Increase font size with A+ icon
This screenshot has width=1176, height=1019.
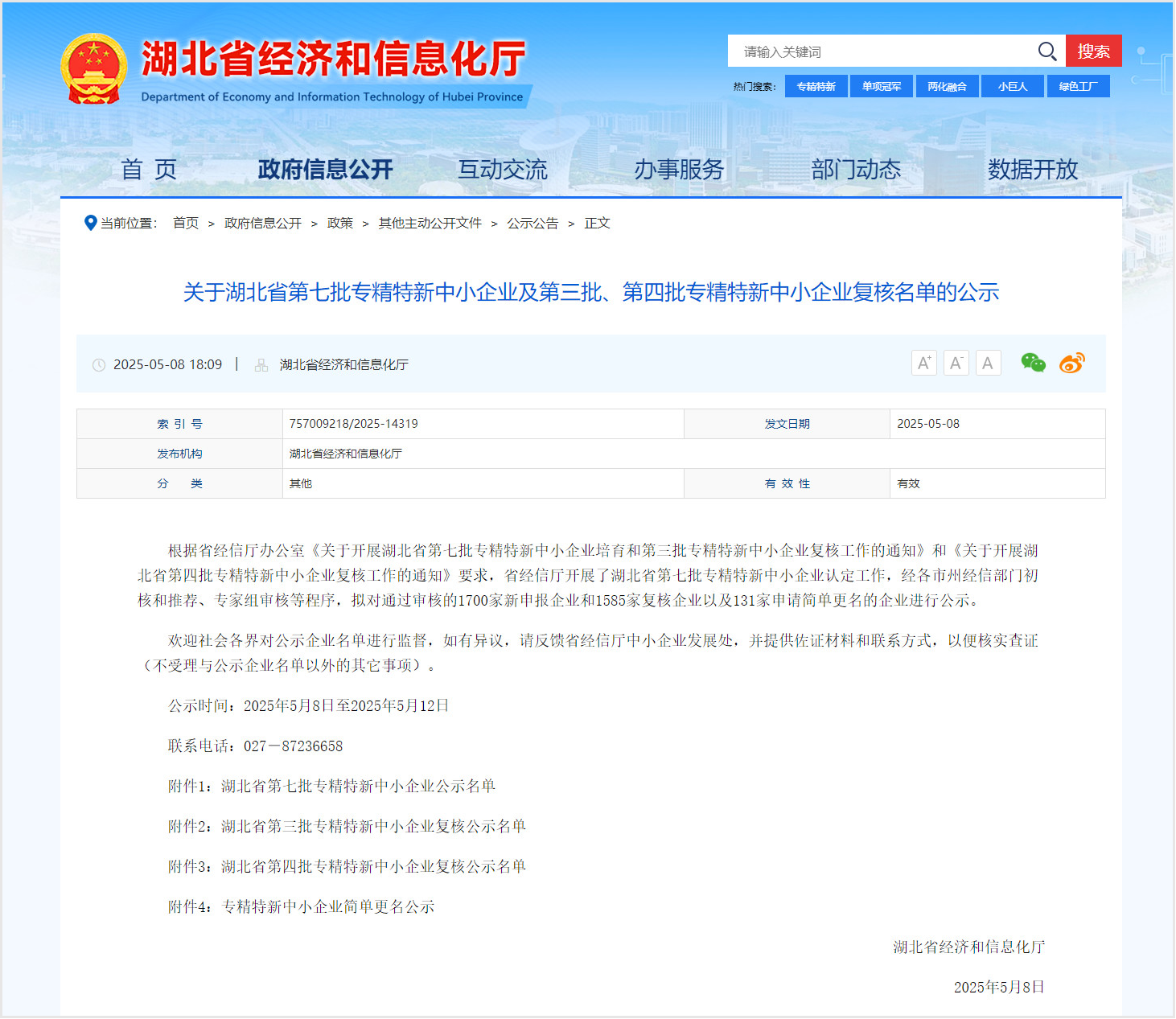click(924, 363)
